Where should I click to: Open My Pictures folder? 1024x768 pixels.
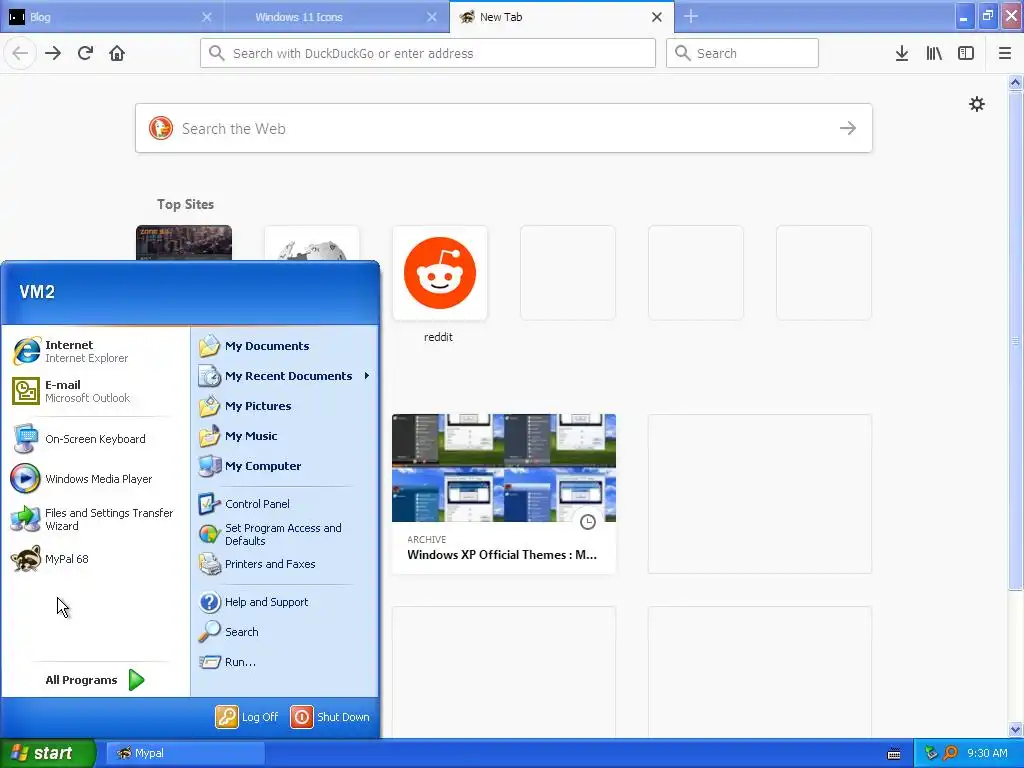coord(246,406)
